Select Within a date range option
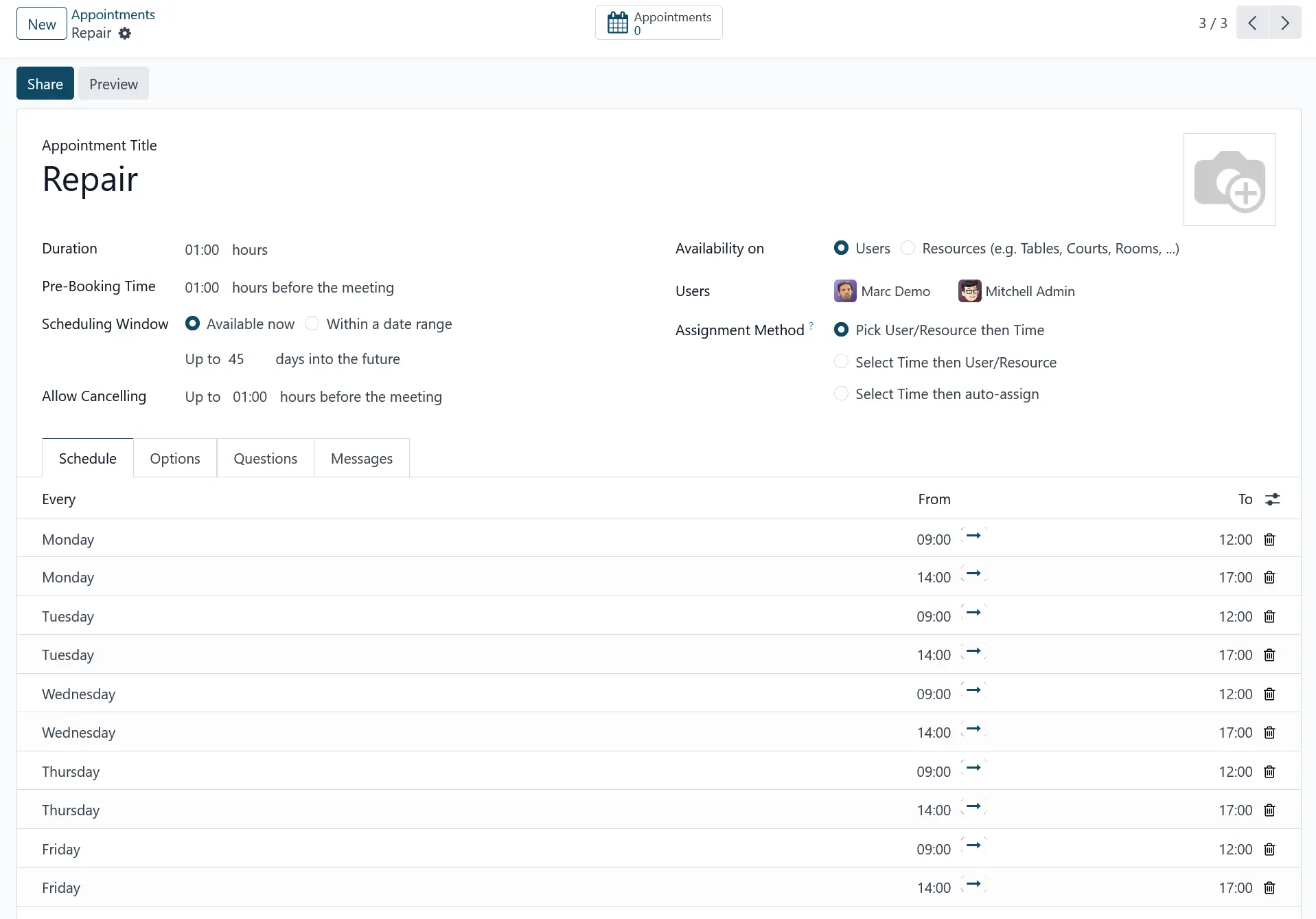1316x919 pixels. (x=312, y=324)
